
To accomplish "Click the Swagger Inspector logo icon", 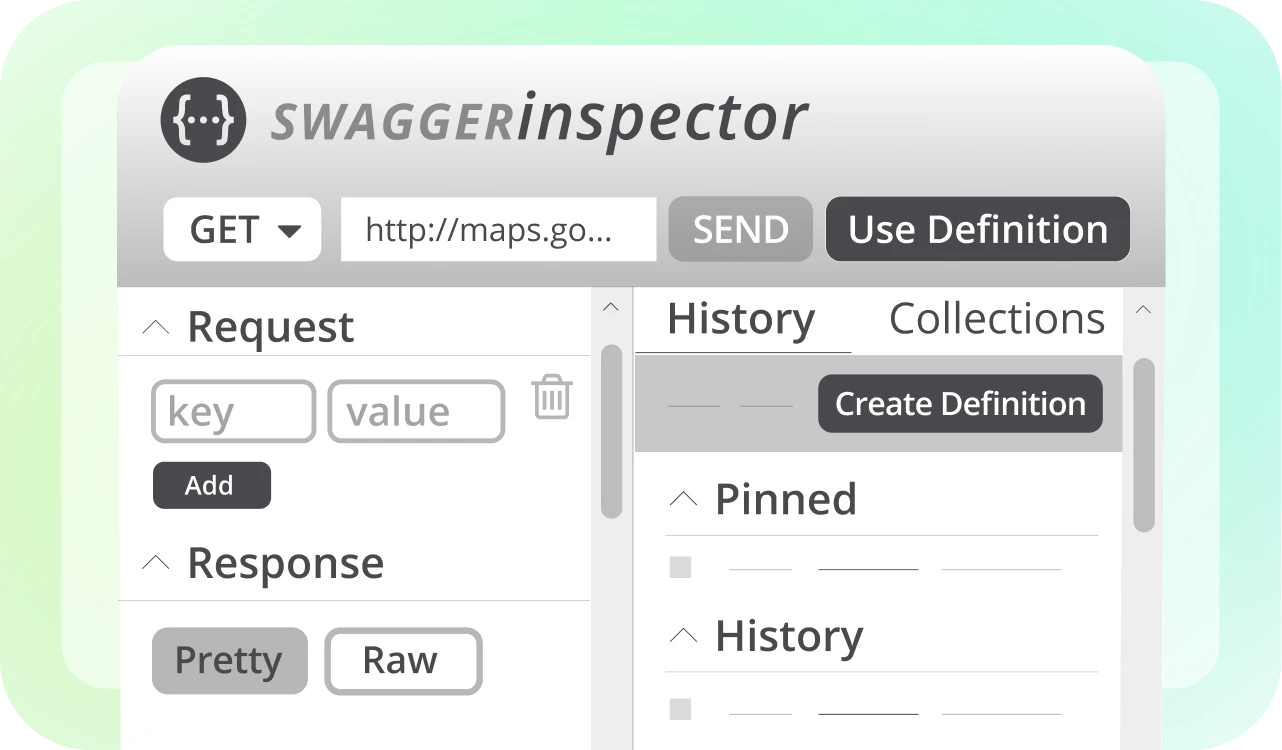I will (x=203, y=119).
